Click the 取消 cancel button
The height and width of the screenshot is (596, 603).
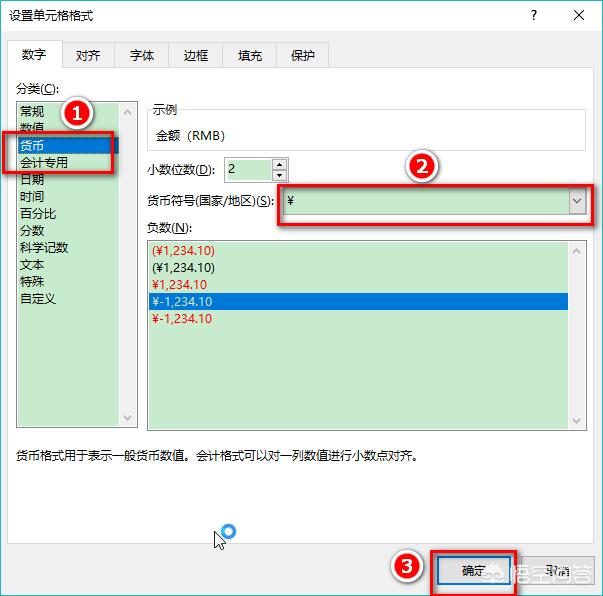tap(557, 570)
